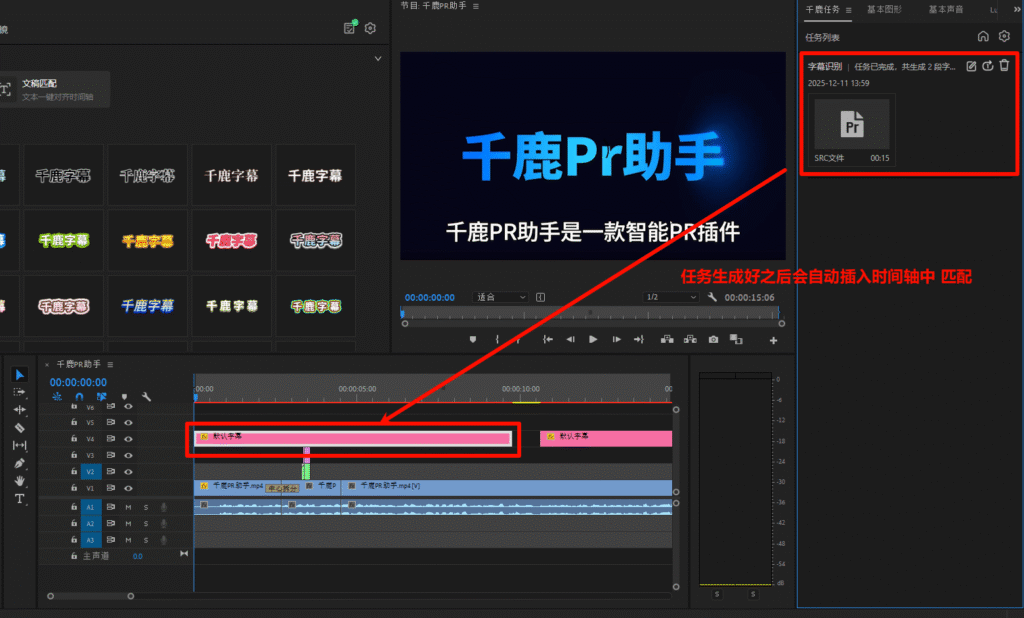1024x618 pixels.
Task: Select the Hand tool
Action: pyautogui.click(x=18, y=480)
